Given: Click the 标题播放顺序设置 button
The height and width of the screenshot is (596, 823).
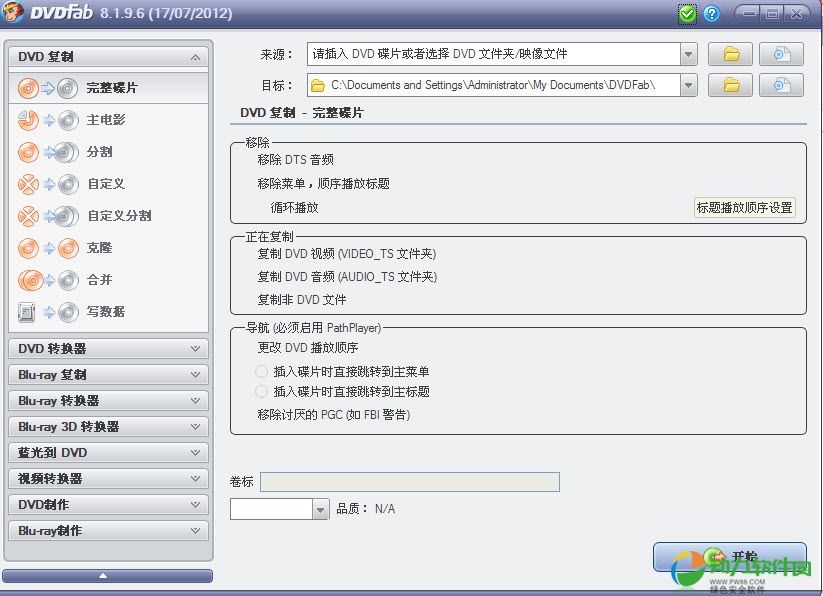Looking at the screenshot, I should [x=745, y=208].
